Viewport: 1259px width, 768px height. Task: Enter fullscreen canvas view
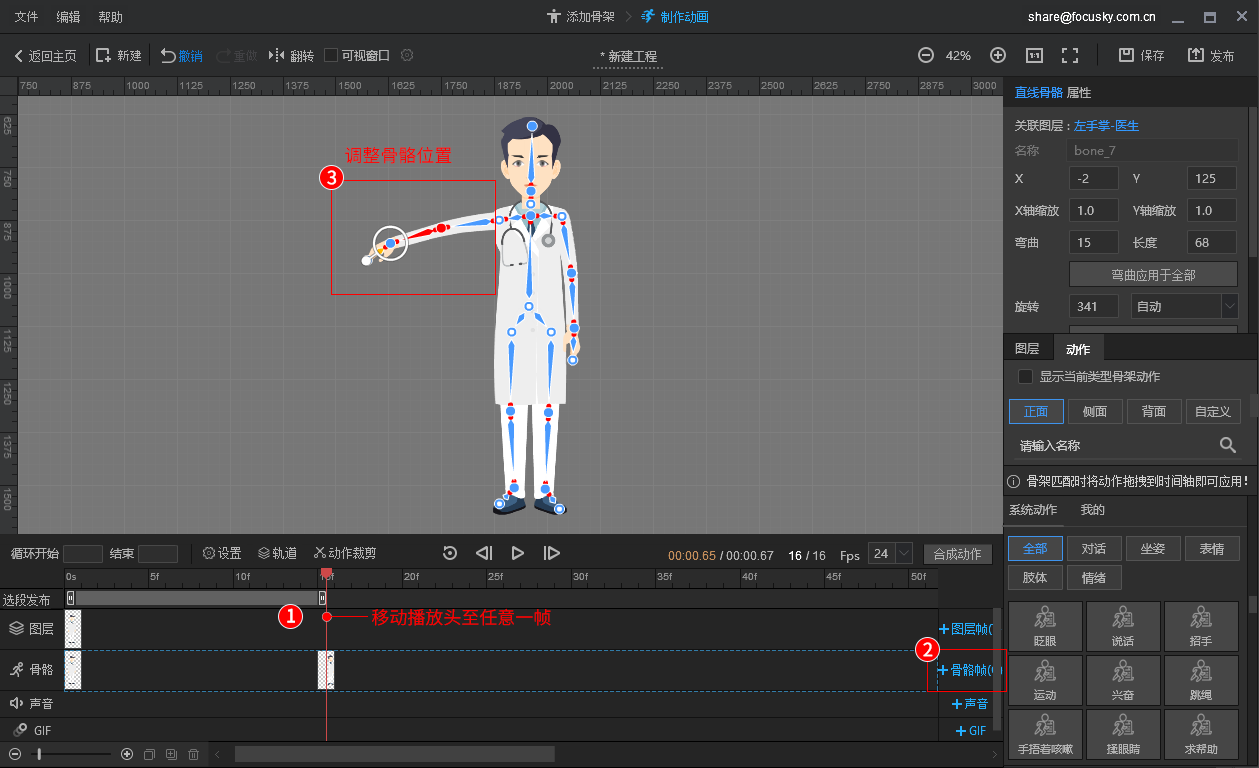[x=1069, y=56]
